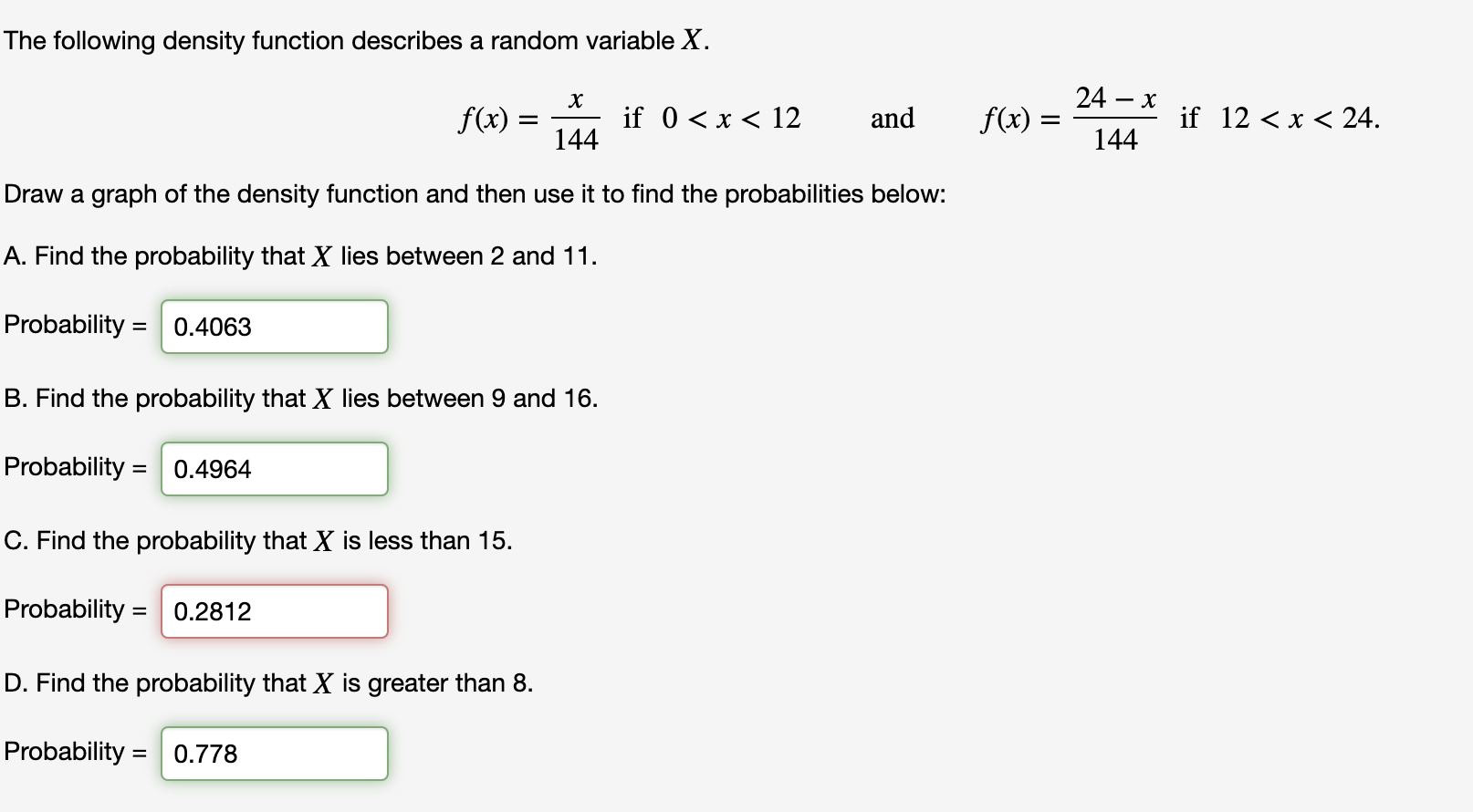Click the question about X greater than 8
The image size is (1473, 812).
(266, 683)
